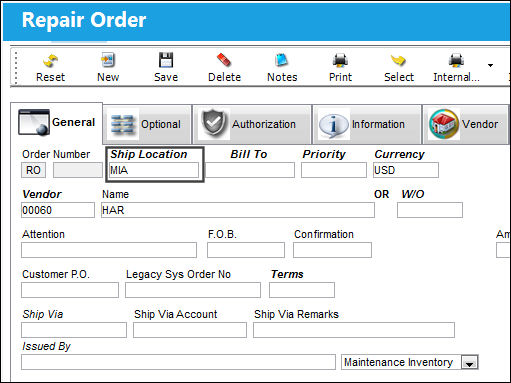
Task: Open the Authorization tab
Action: pyautogui.click(x=252, y=124)
